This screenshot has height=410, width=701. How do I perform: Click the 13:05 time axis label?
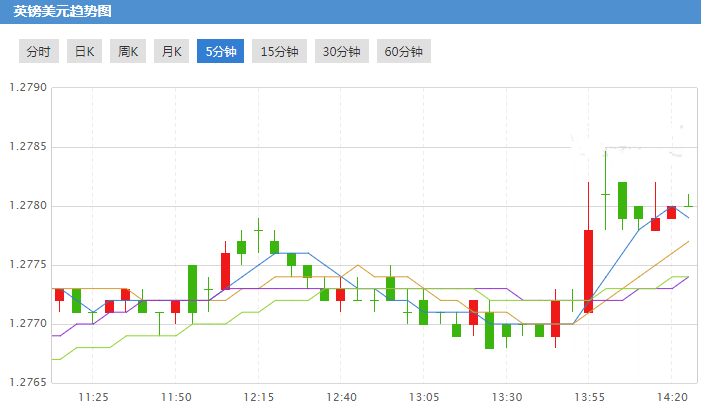423,397
